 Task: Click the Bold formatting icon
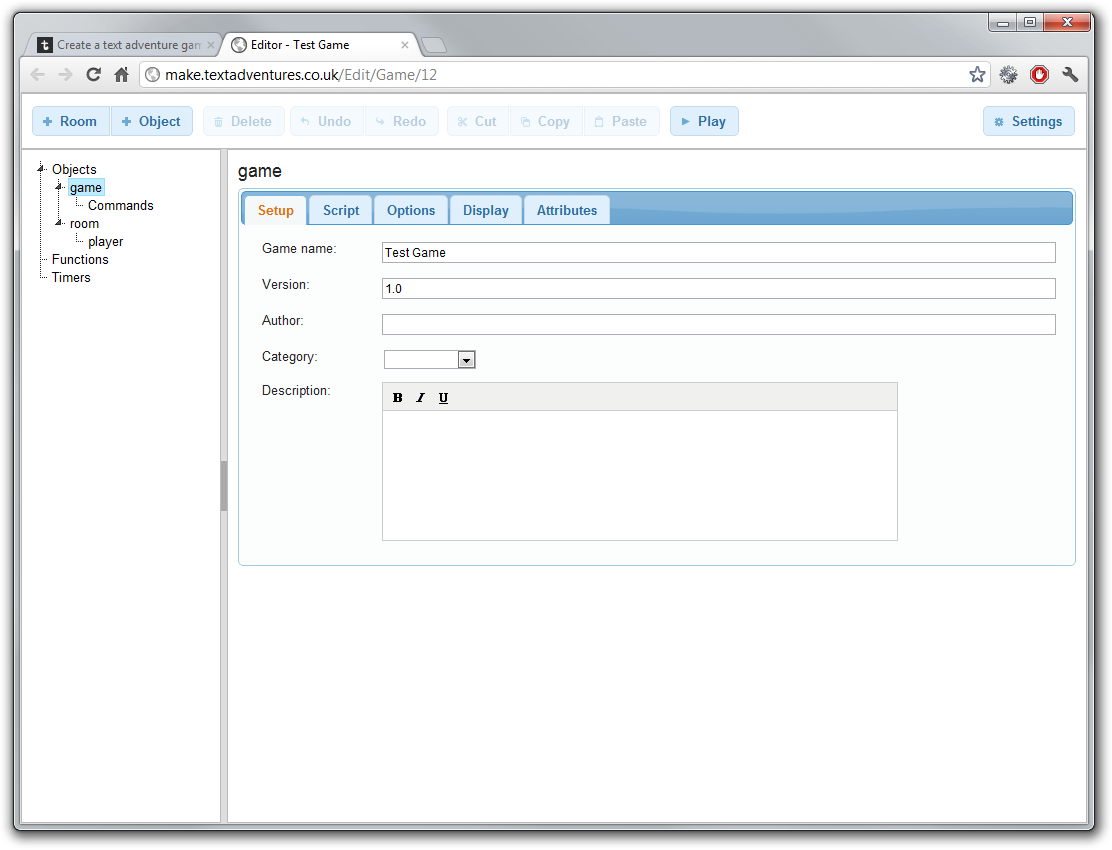397,398
